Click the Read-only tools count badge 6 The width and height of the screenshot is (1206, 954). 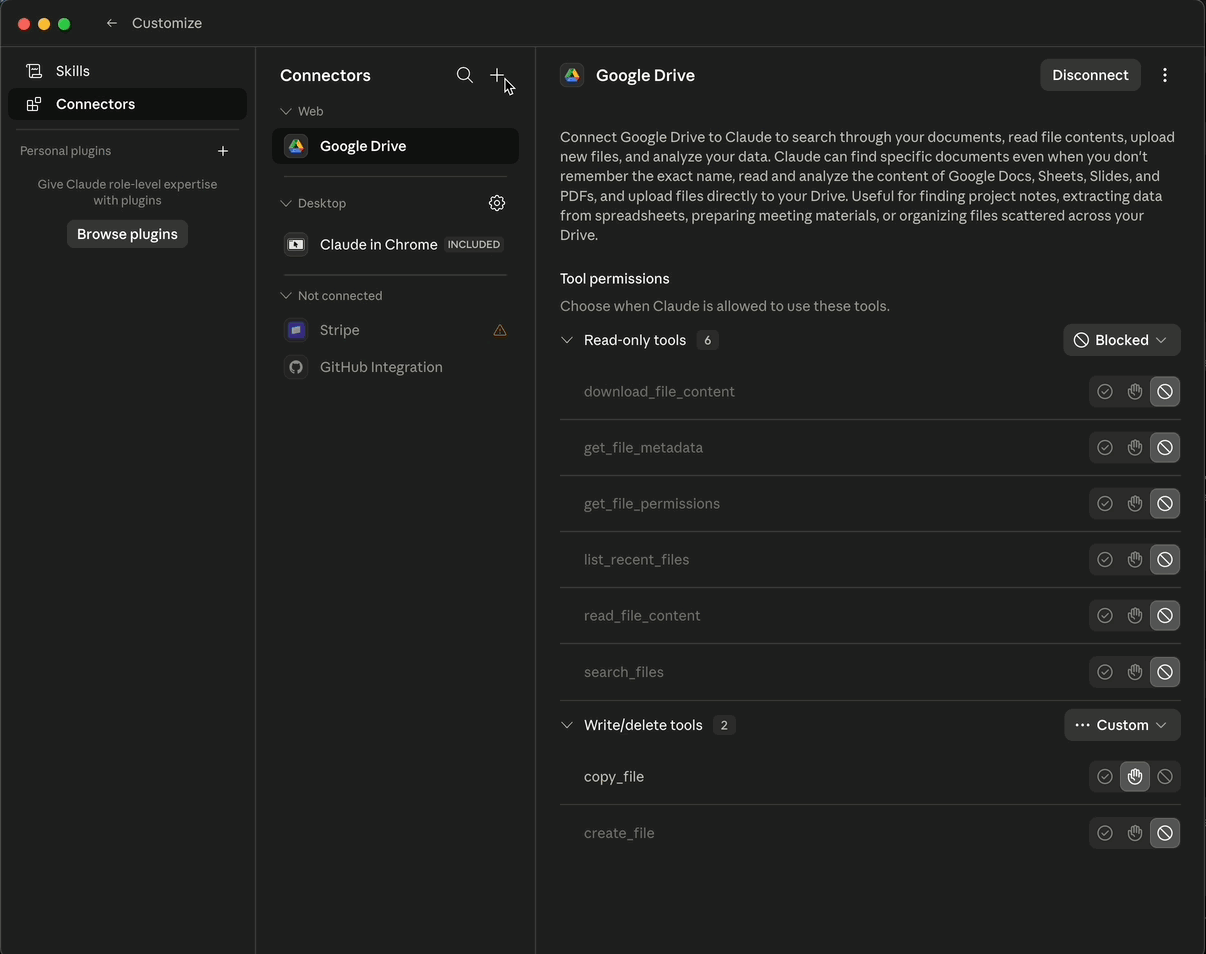pyautogui.click(x=708, y=340)
